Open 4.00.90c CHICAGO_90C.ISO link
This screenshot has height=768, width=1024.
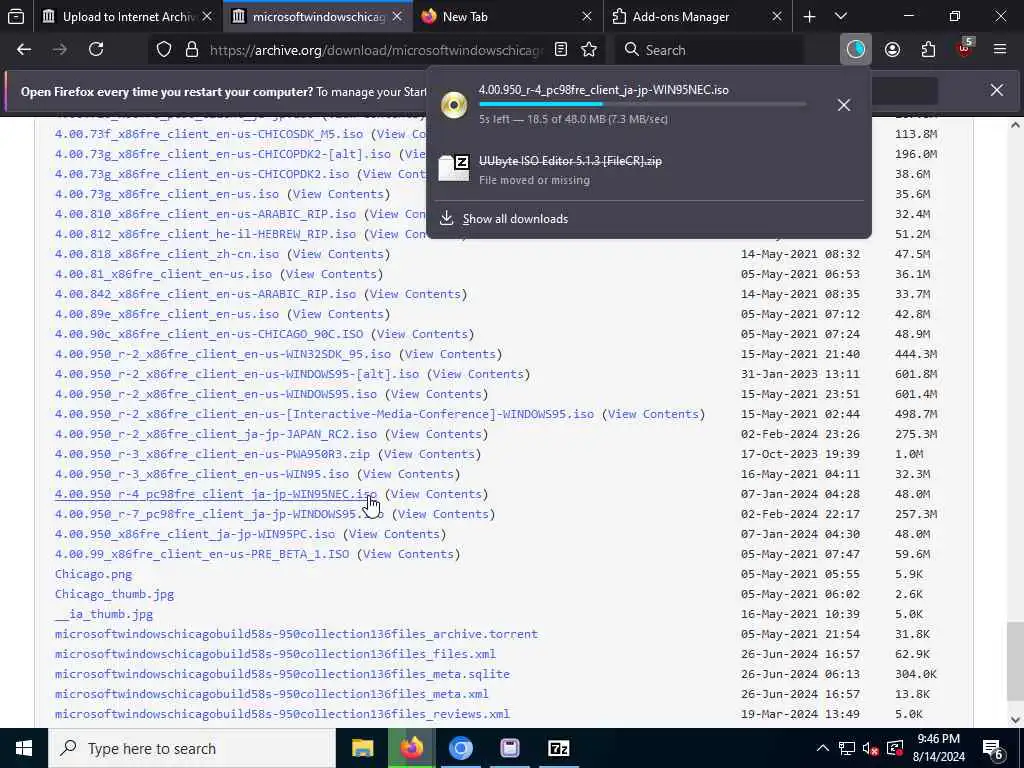pyautogui.click(x=208, y=334)
